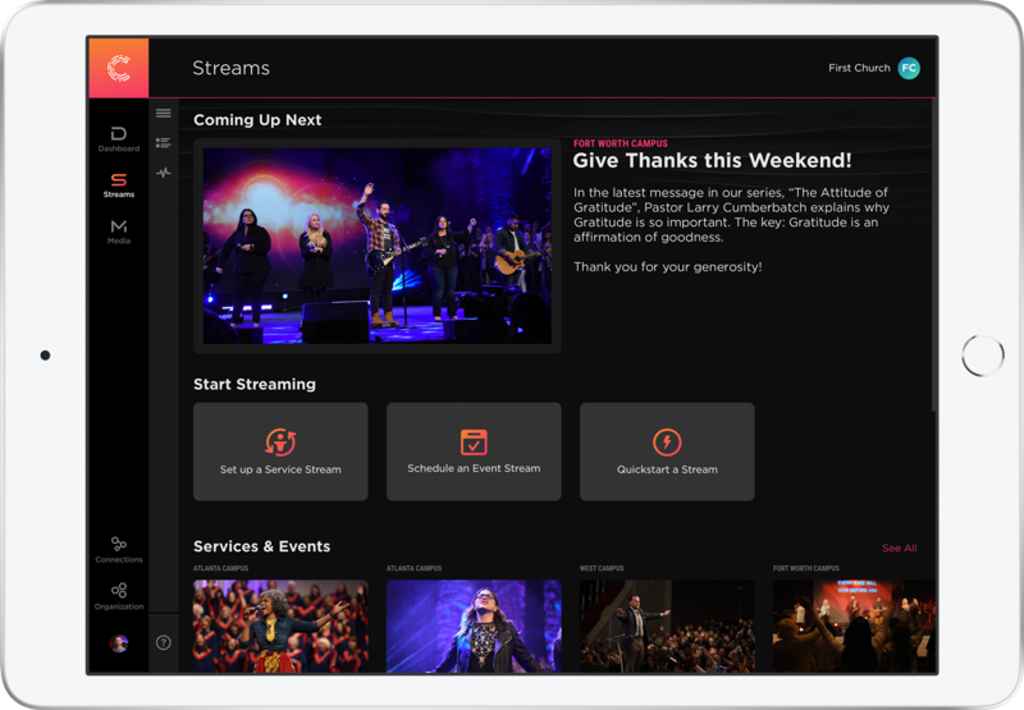Click the Service Stream sync icon
Screen dimensions: 1024x710
pos(280,442)
